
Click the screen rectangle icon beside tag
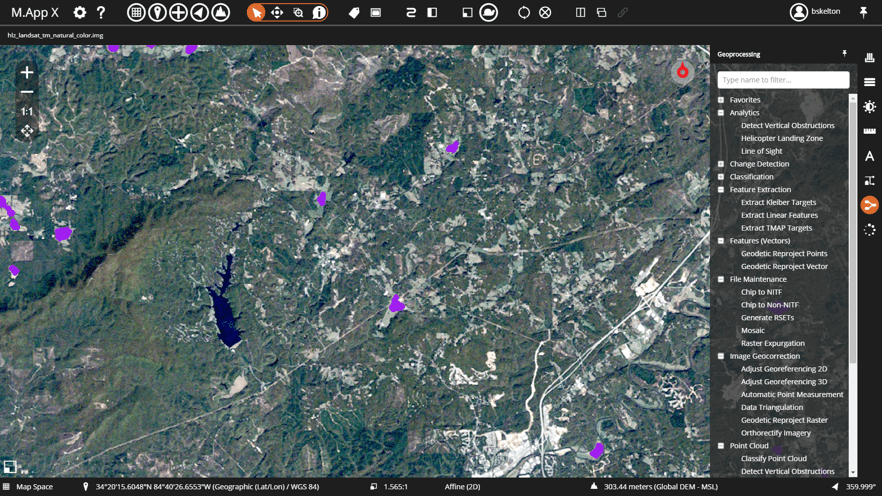tap(376, 12)
